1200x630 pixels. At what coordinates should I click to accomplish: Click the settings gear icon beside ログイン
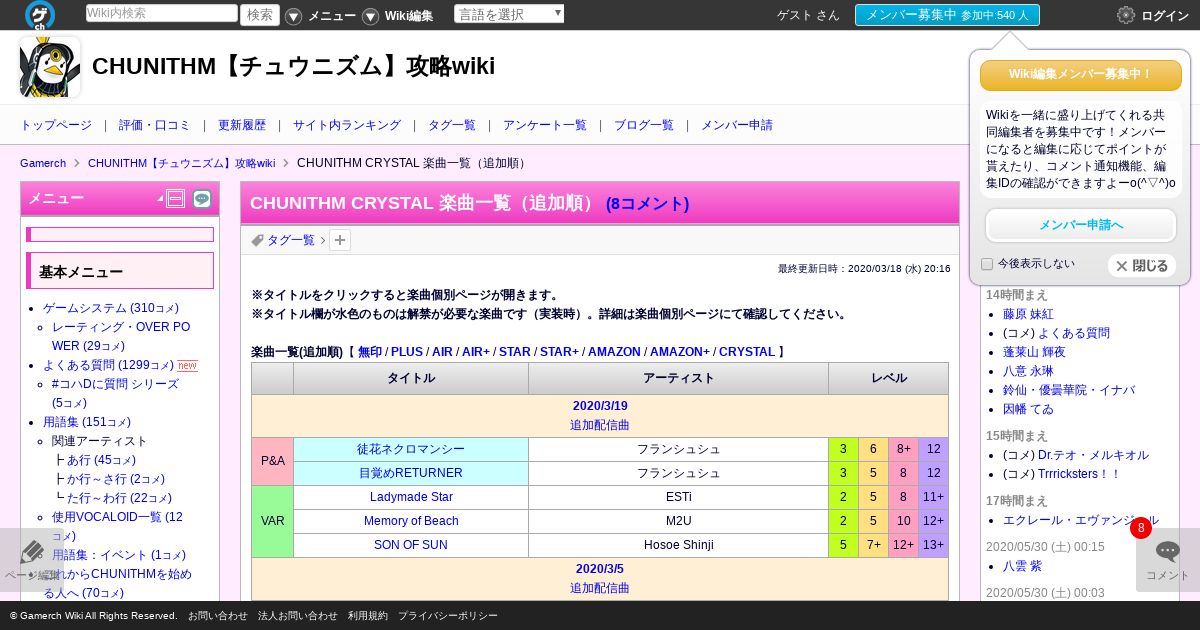(1126, 15)
